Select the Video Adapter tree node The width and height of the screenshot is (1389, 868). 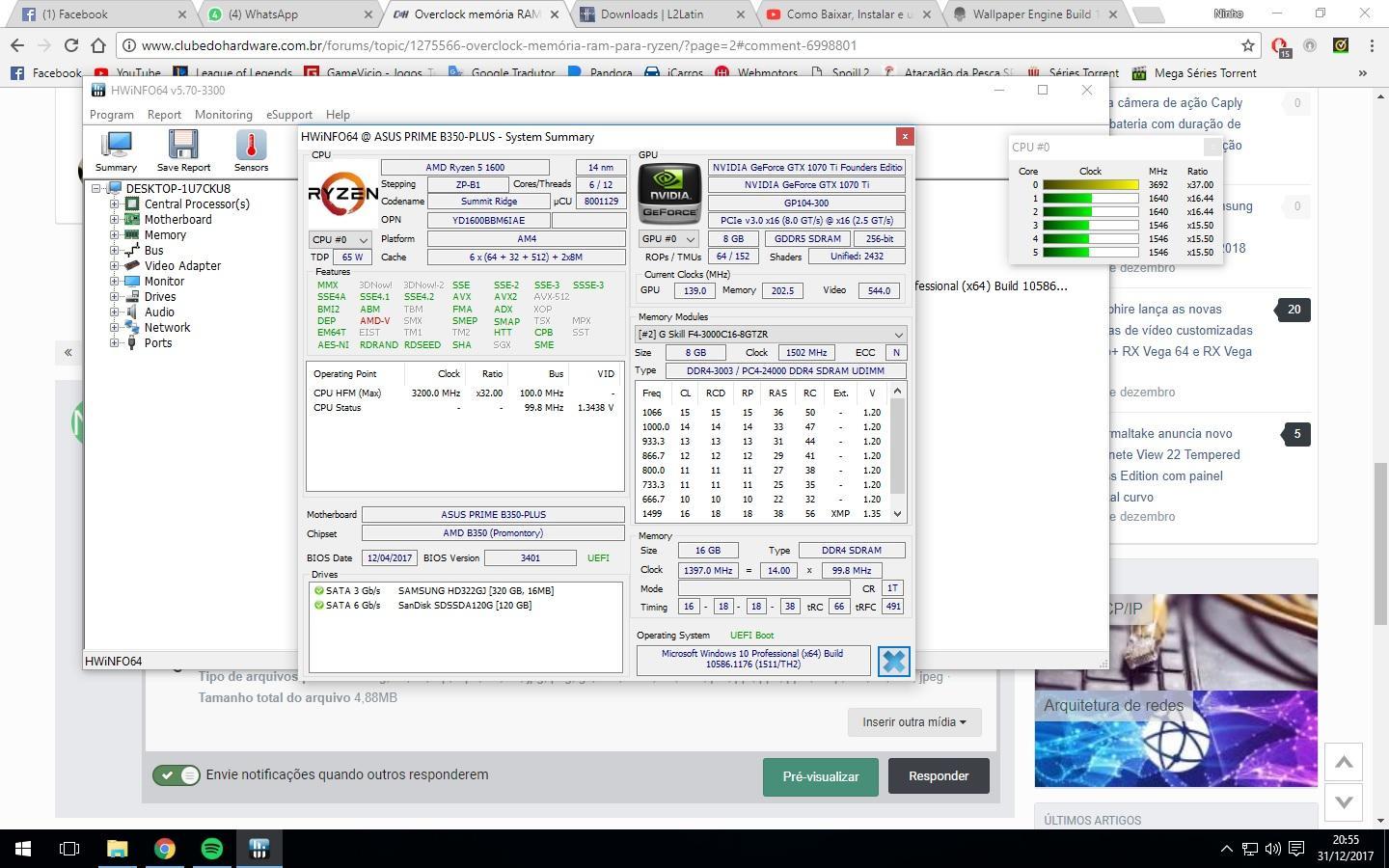tap(182, 265)
